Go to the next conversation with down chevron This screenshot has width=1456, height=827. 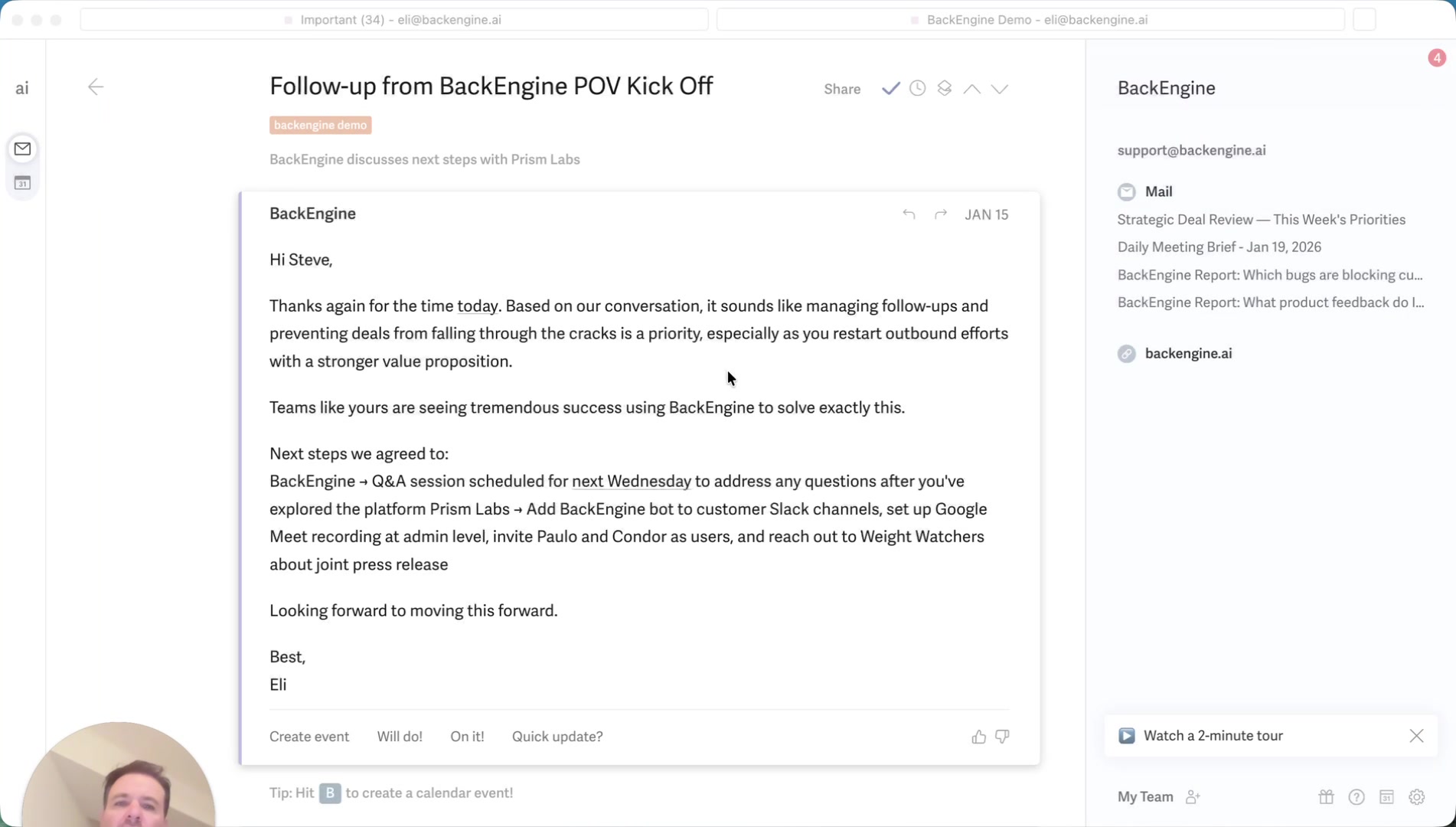(999, 89)
